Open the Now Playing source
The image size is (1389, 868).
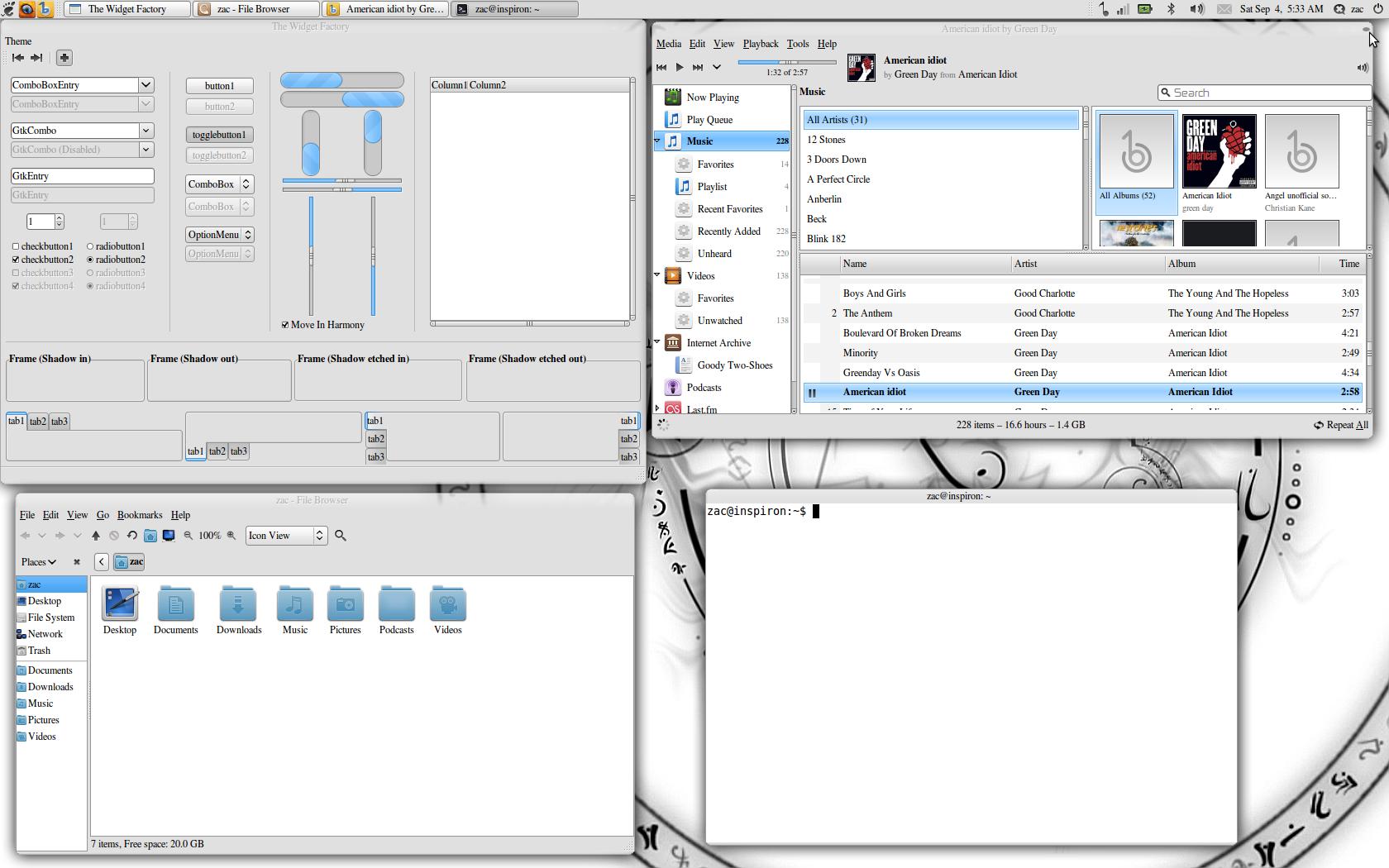[x=712, y=98]
